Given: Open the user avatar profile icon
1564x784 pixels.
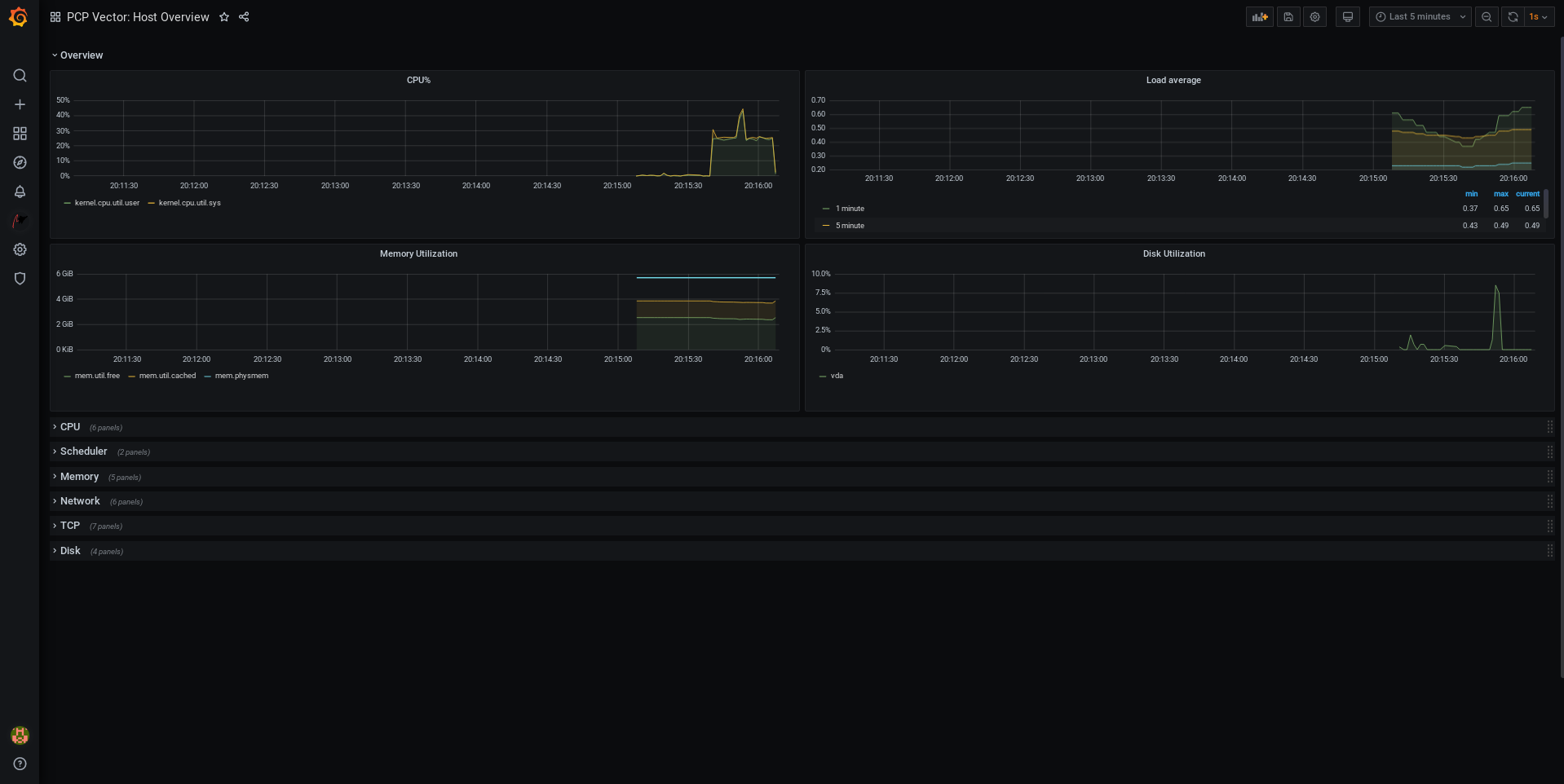Looking at the screenshot, I should (x=20, y=735).
